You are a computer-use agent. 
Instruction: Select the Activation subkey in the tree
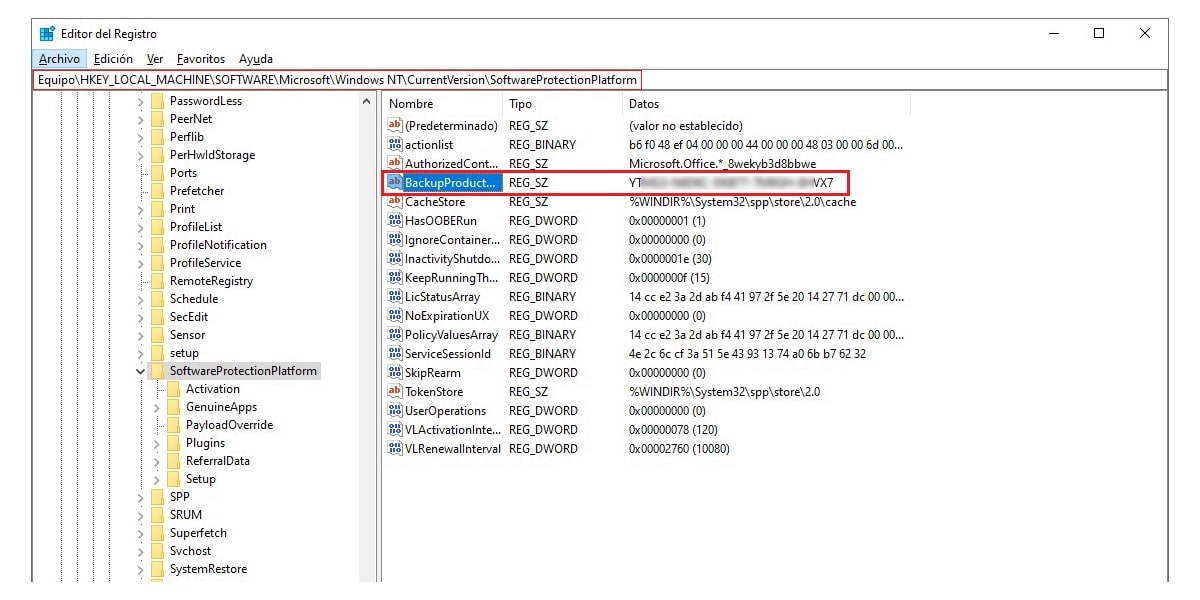coord(212,389)
